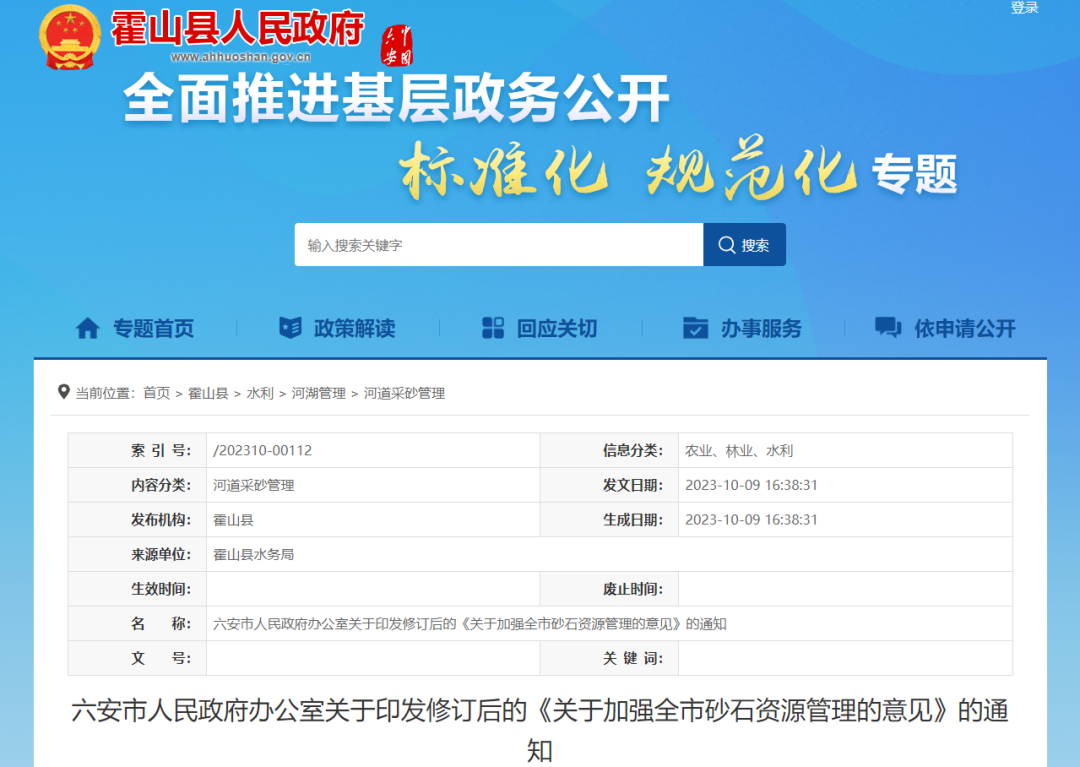Navigate to 水利 in breadcrumb
Image resolution: width=1080 pixels, height=767 pixels.
pyautogui.click(x=260, y=394)
